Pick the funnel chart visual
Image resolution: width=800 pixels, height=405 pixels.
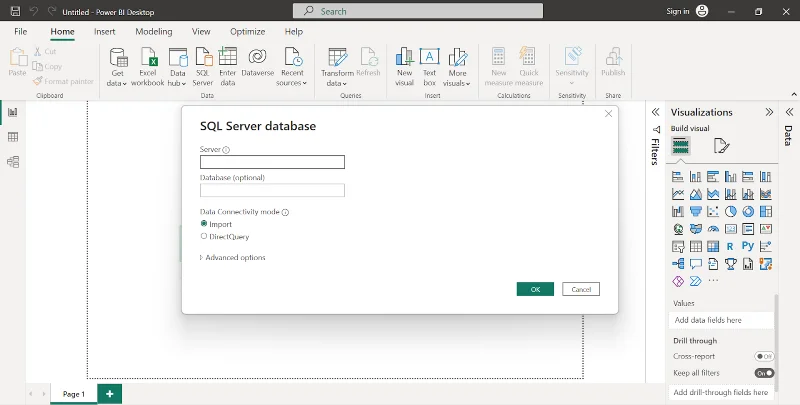point(695,212)
